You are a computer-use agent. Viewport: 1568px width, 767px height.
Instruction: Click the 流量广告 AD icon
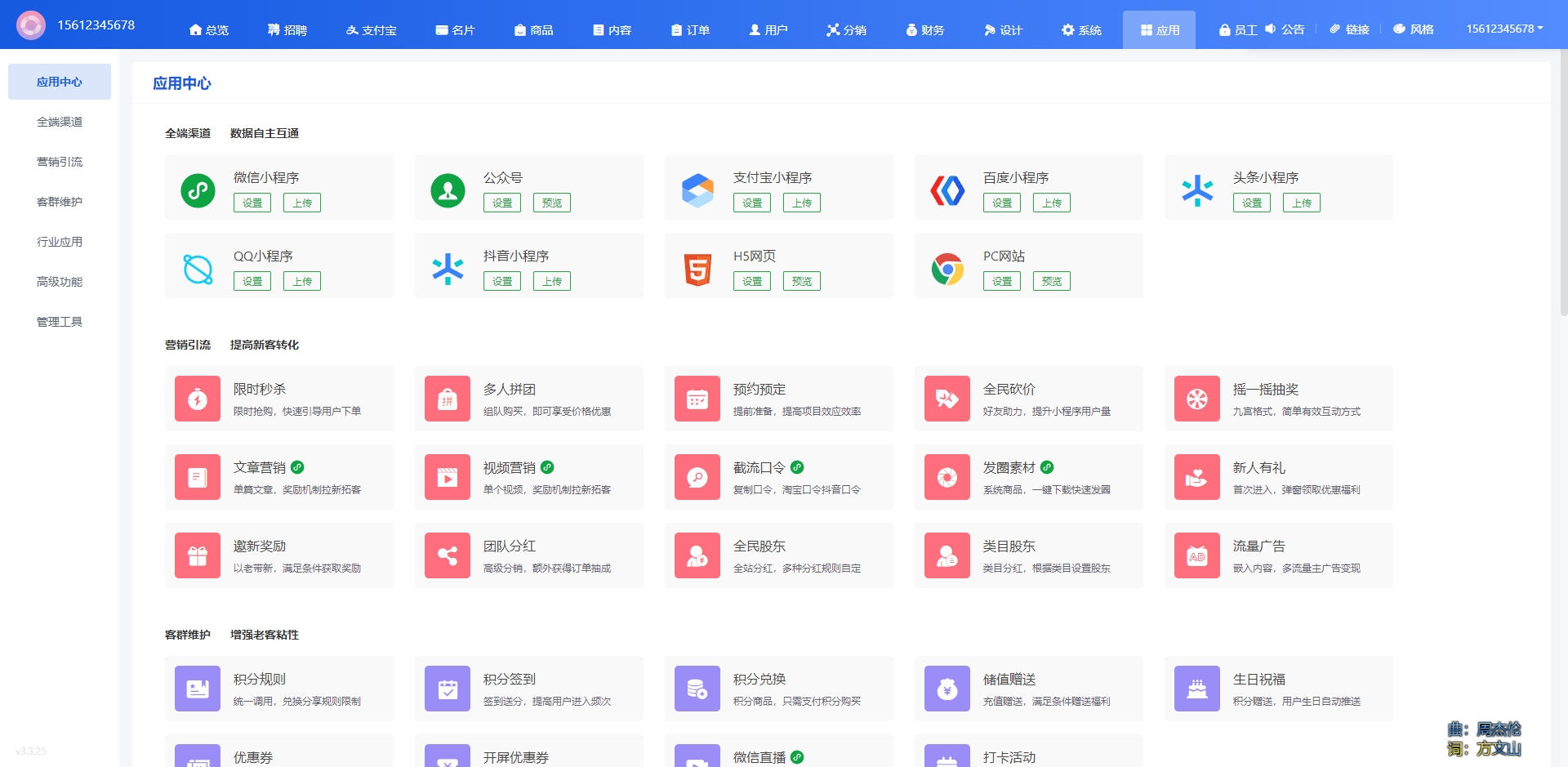tap(1197, 555)
